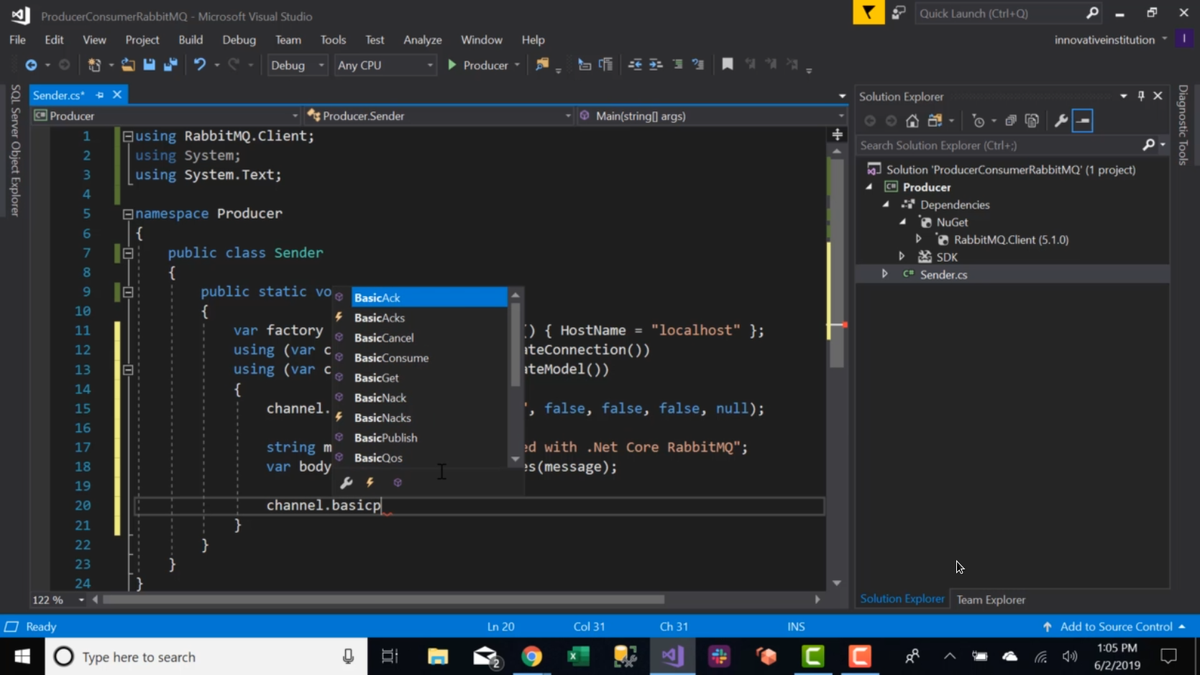
Task: Click the New Project toolbar icon
Action: point(94,65)
